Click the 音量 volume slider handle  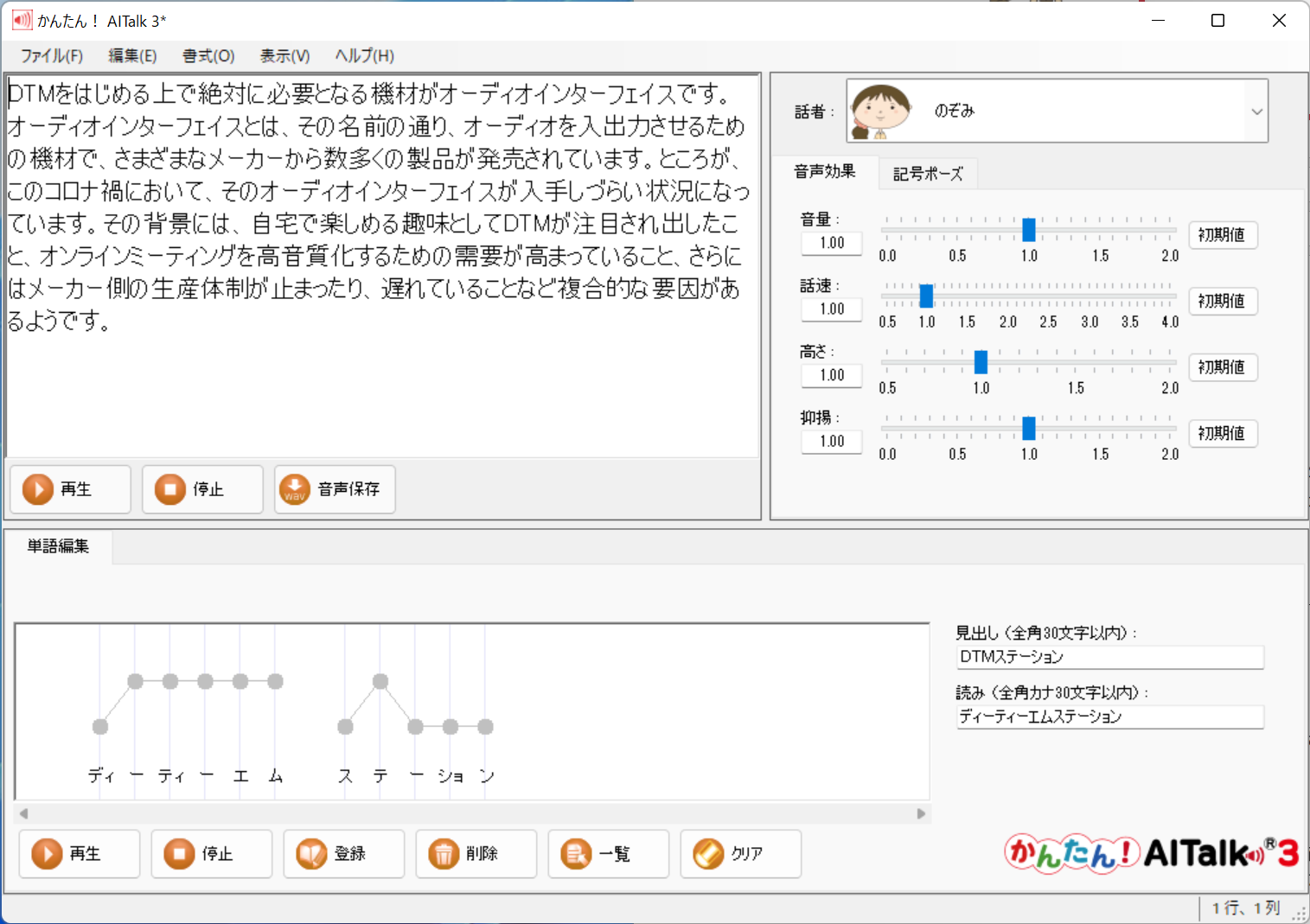pyautogui.click(x=1029, y=230)
